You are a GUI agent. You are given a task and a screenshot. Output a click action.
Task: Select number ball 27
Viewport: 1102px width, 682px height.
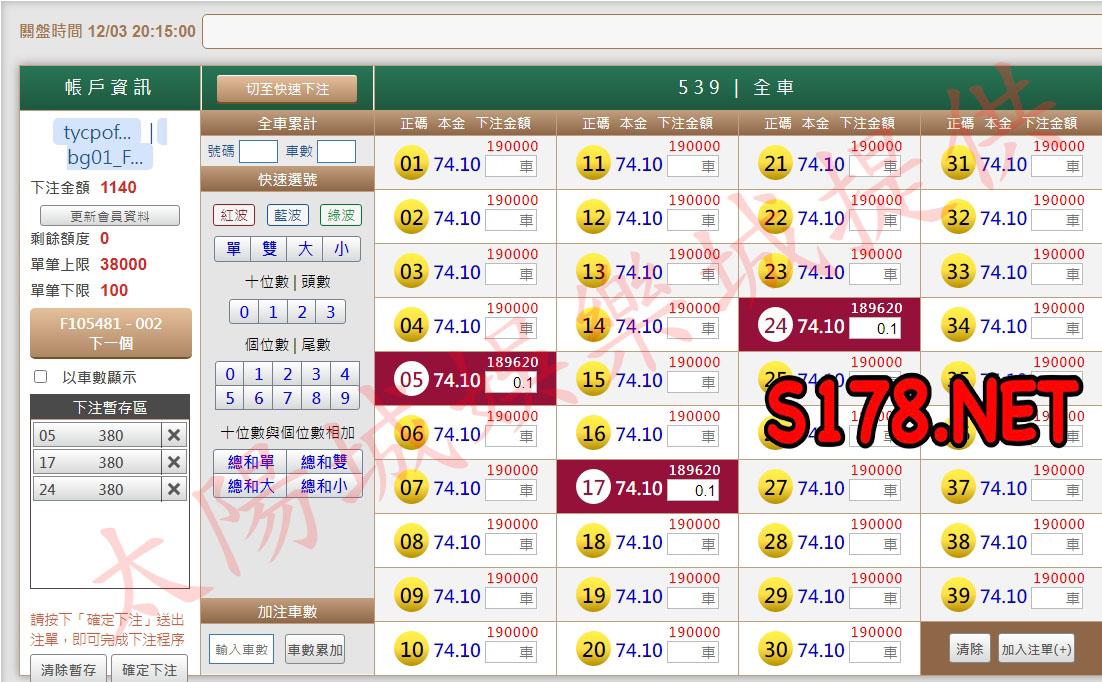pos(775,488)
